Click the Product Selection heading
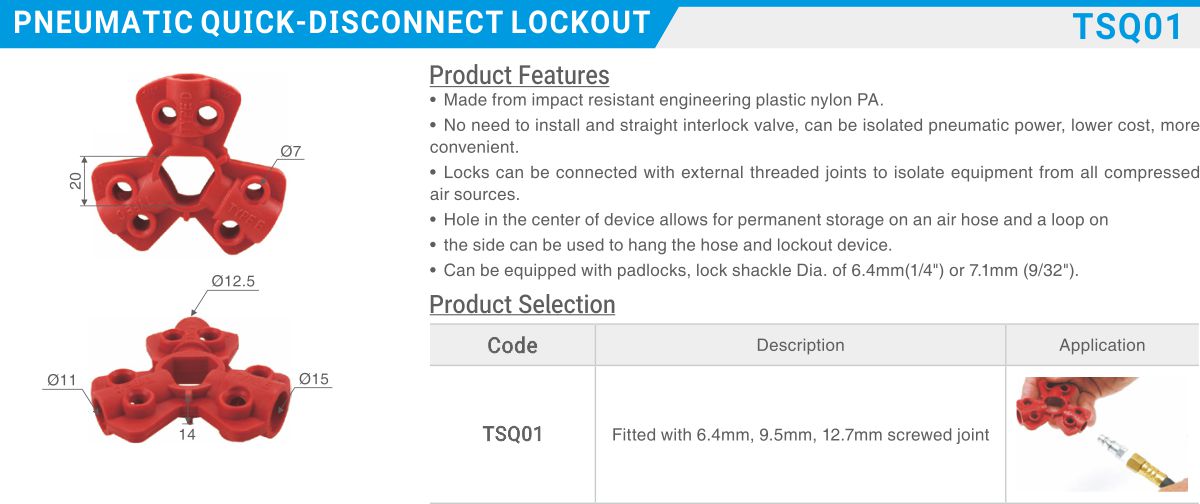1200x504 pixels. (x=522, y=304)
